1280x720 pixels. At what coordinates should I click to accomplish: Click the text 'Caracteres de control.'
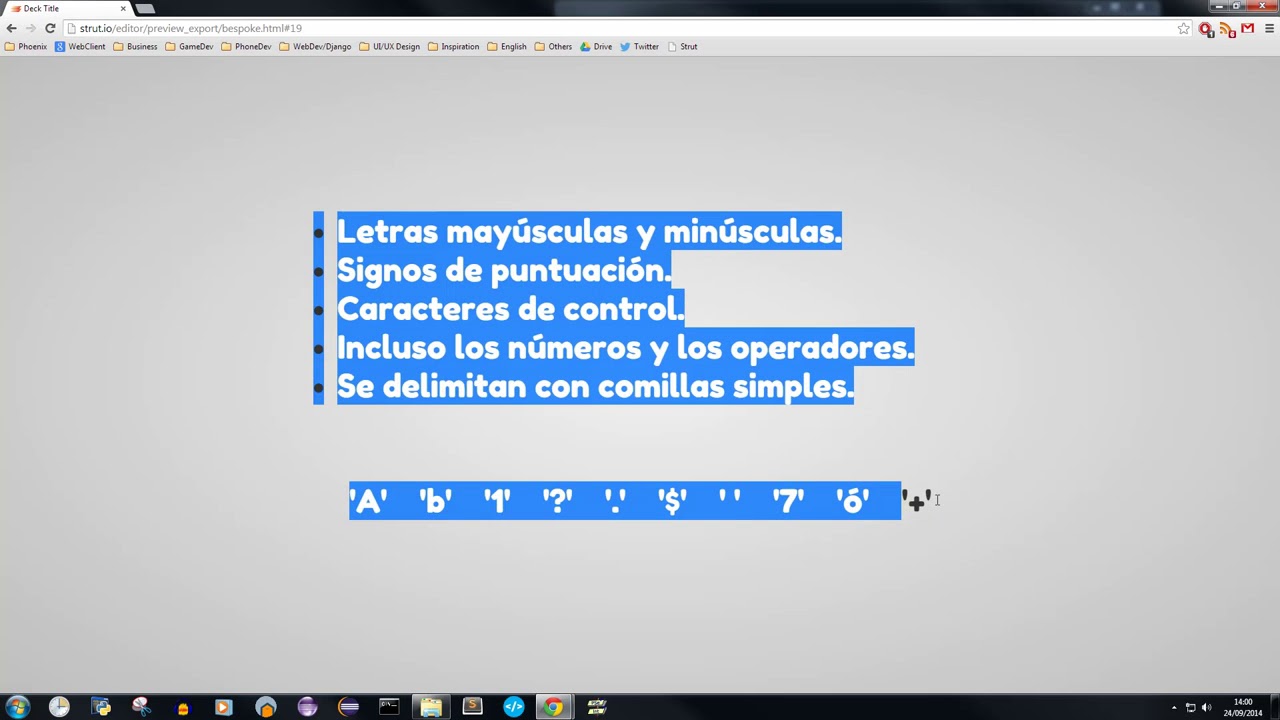coord(510,309)
